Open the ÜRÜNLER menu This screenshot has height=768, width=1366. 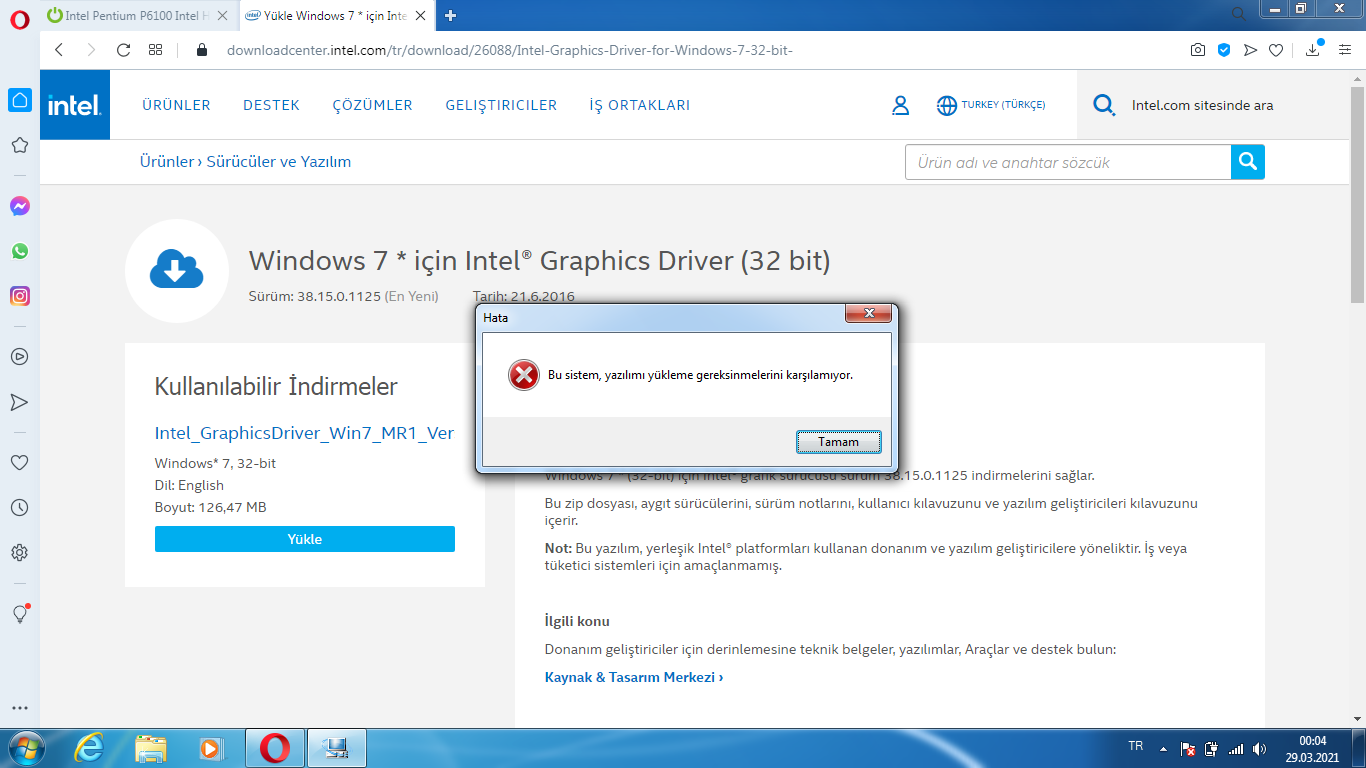(x=176, y=105)
